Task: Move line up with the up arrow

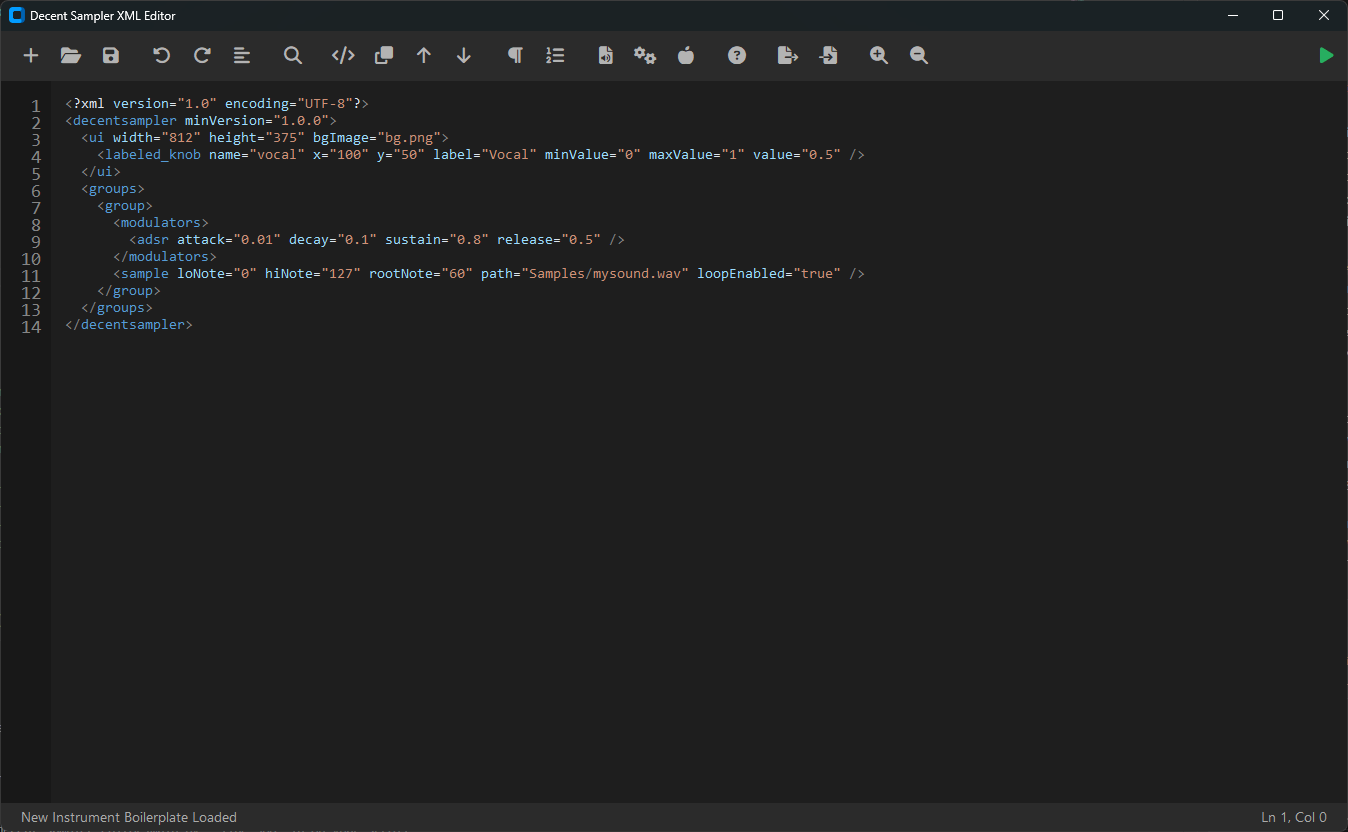Action: point(424,56)
